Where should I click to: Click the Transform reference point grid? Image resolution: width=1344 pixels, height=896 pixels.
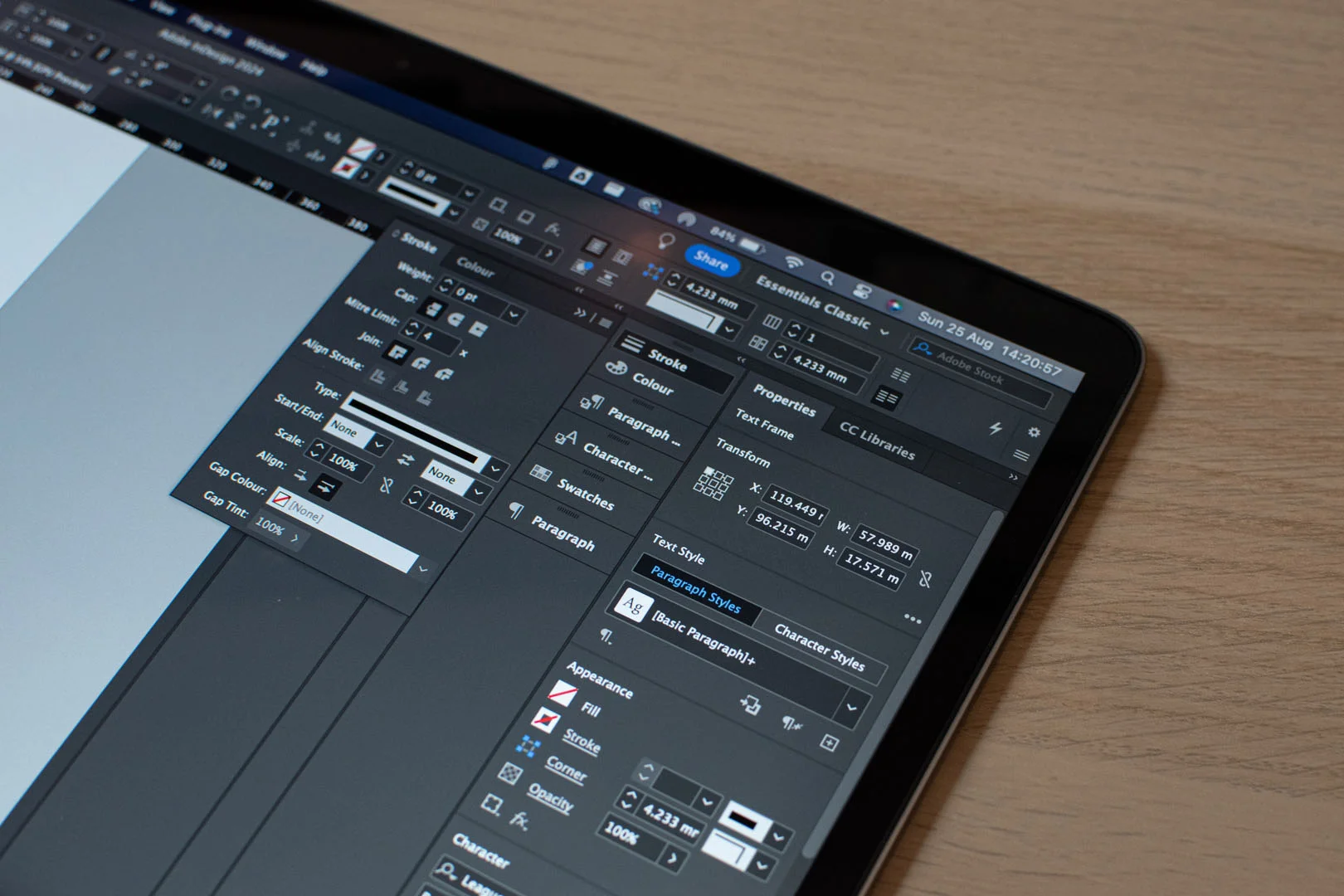click(713, 484)
